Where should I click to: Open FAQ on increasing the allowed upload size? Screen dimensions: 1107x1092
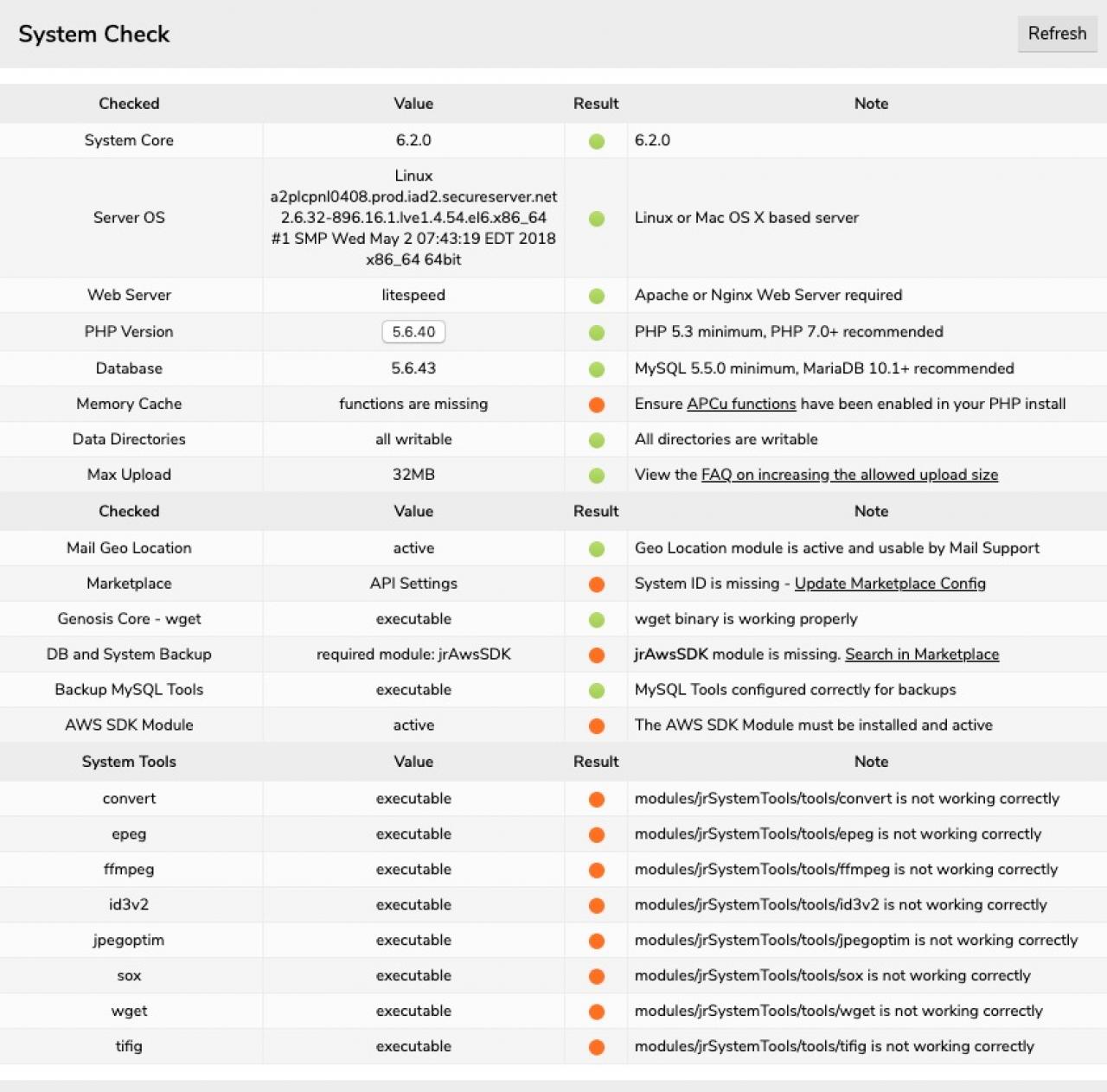[849, 475]
